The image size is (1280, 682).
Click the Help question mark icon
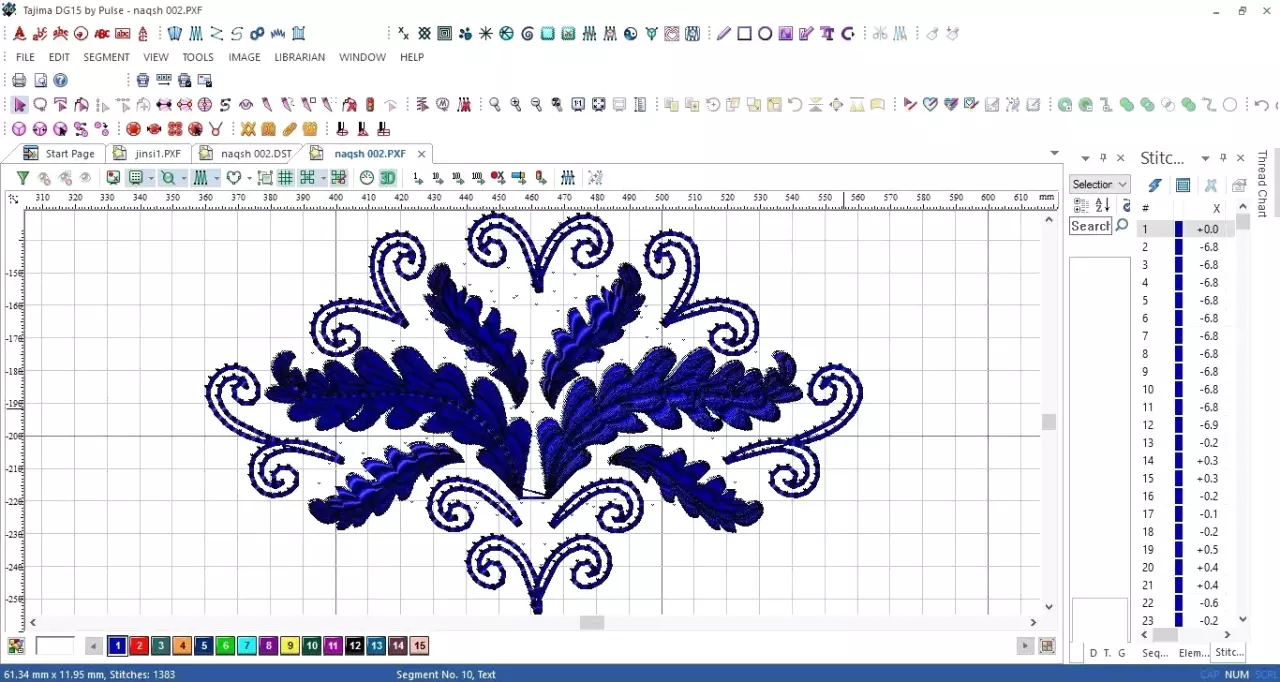[x=61, y=80]
